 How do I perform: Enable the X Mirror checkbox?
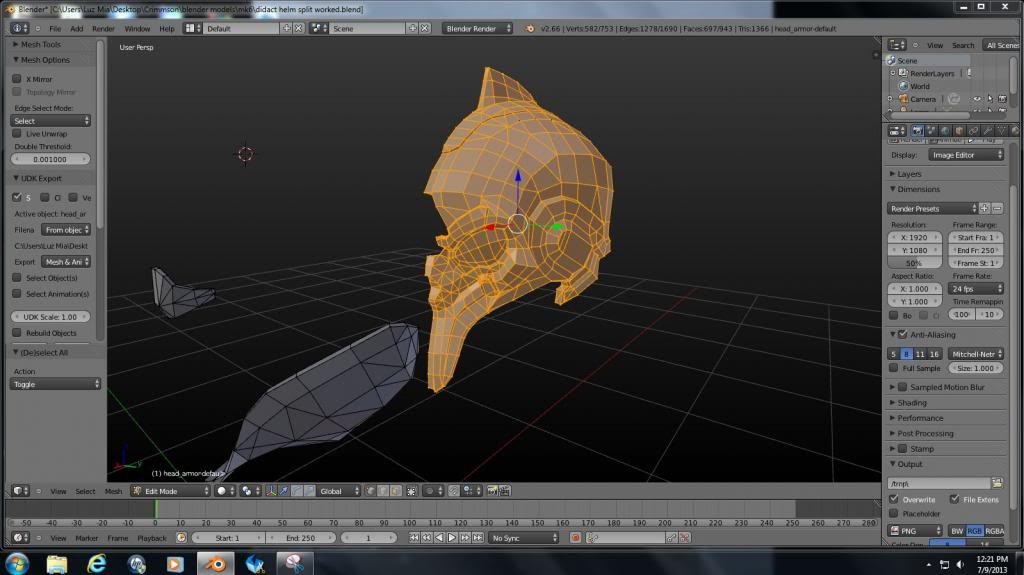click(x=17, y=78)
